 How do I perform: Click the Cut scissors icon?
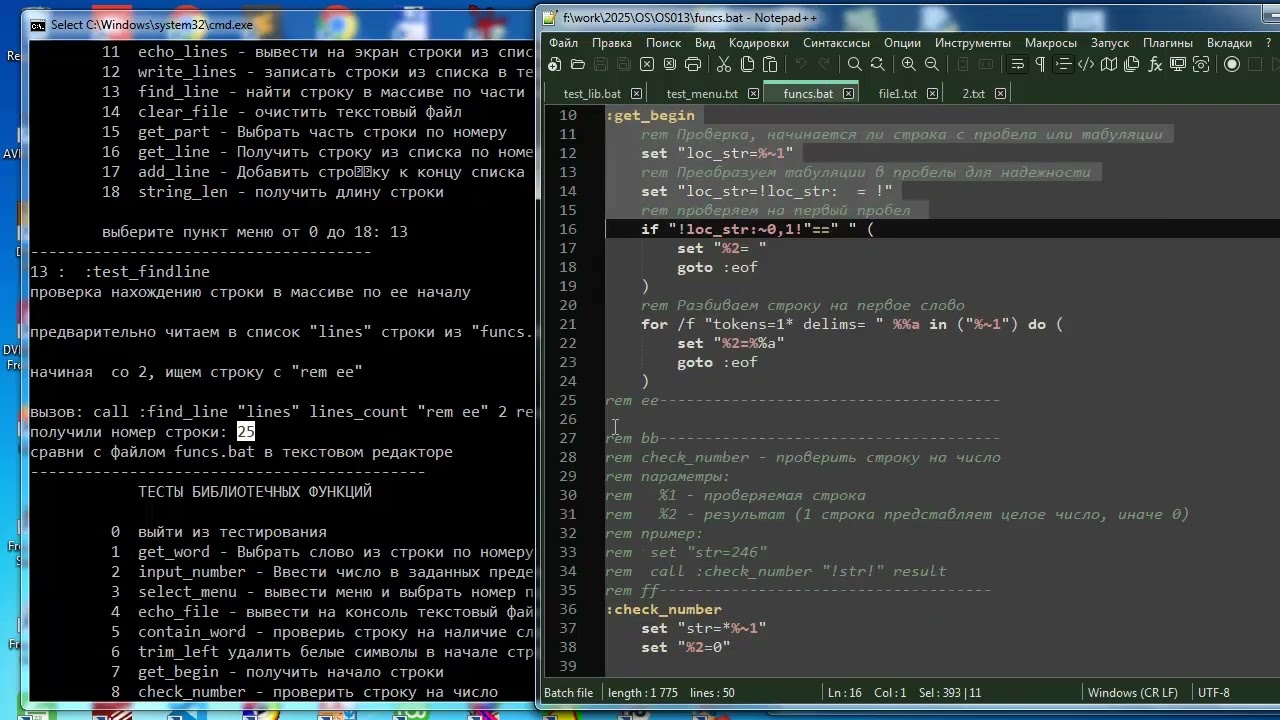coord(723,64)
